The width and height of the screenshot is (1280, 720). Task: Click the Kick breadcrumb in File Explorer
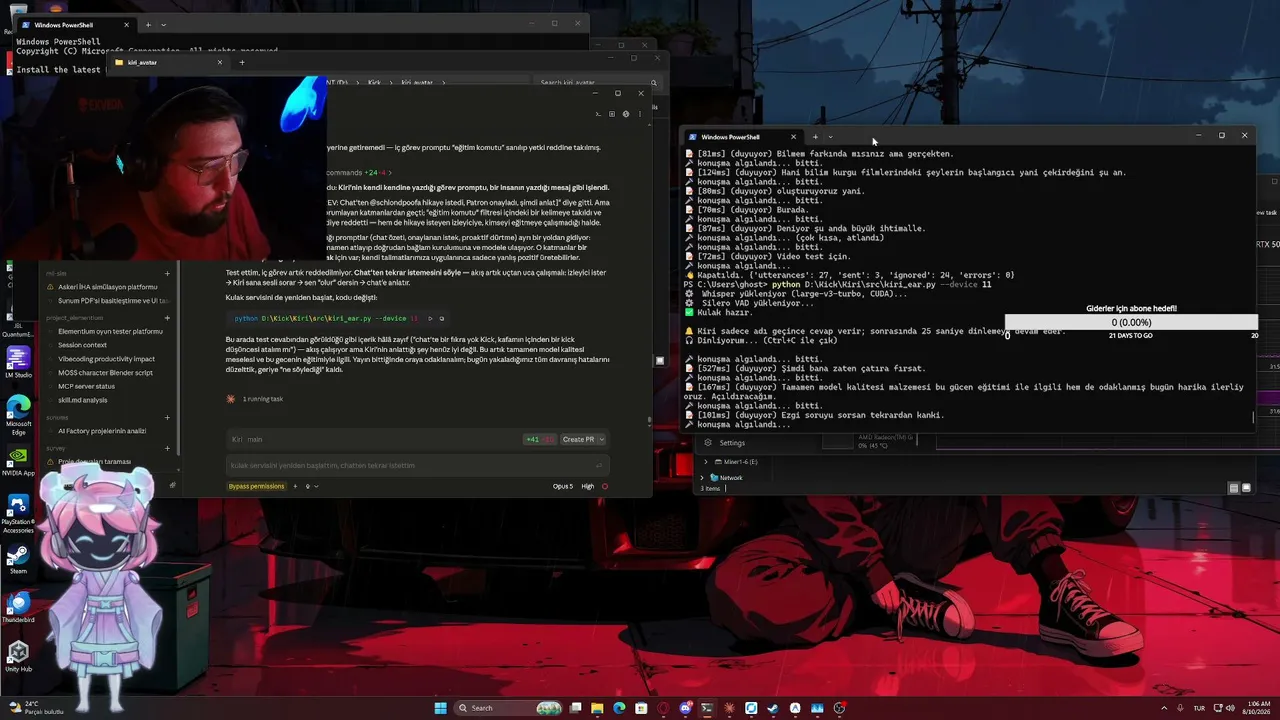tap(374, 82)
